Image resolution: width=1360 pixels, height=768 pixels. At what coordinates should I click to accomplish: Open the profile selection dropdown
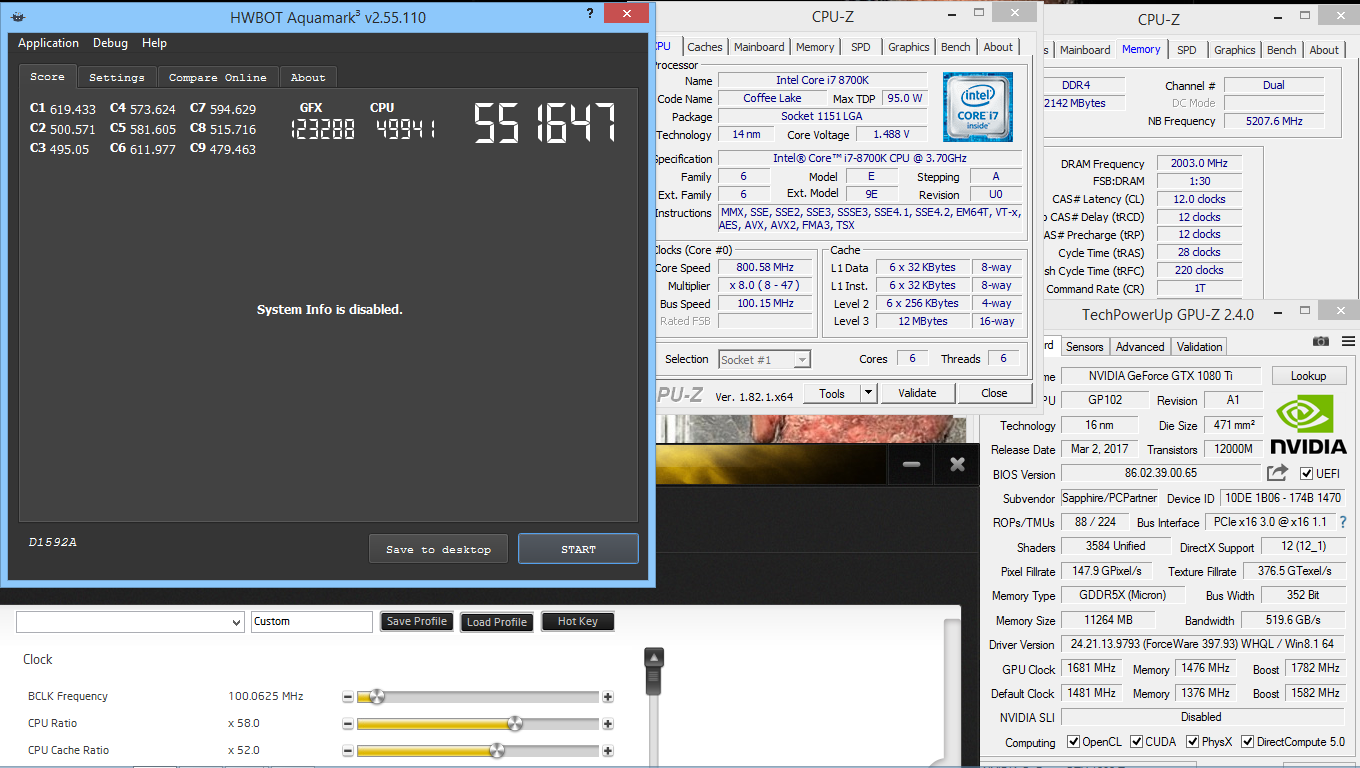point(130,622)
